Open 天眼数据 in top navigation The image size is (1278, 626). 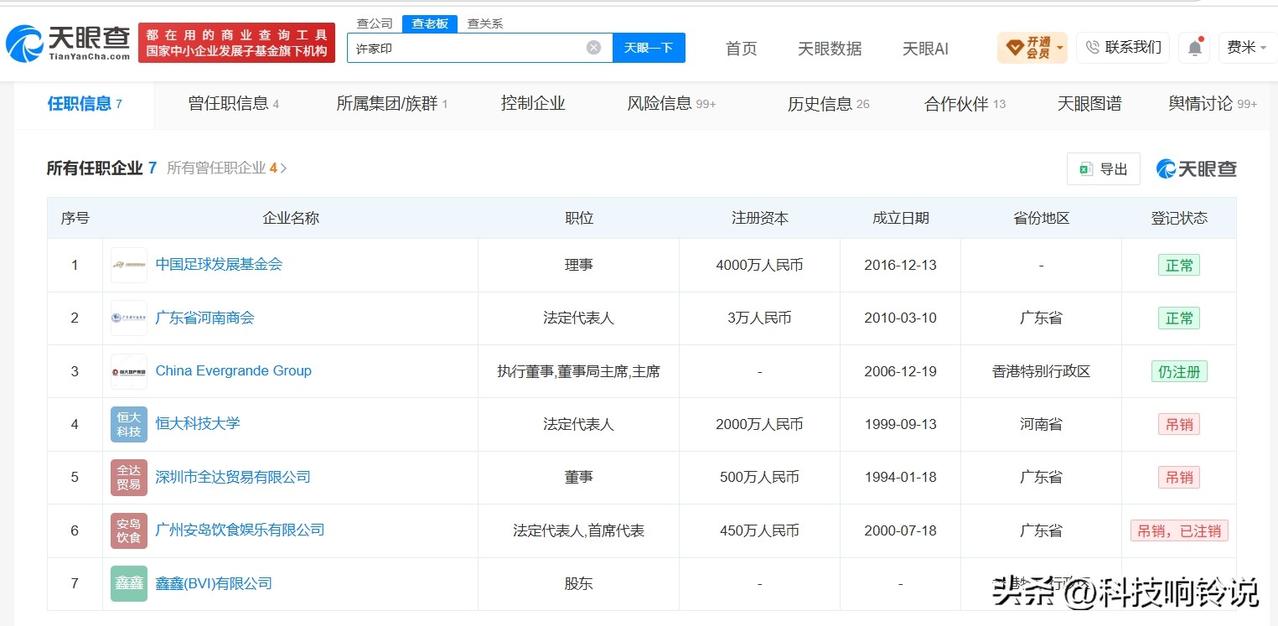[829, 48]
